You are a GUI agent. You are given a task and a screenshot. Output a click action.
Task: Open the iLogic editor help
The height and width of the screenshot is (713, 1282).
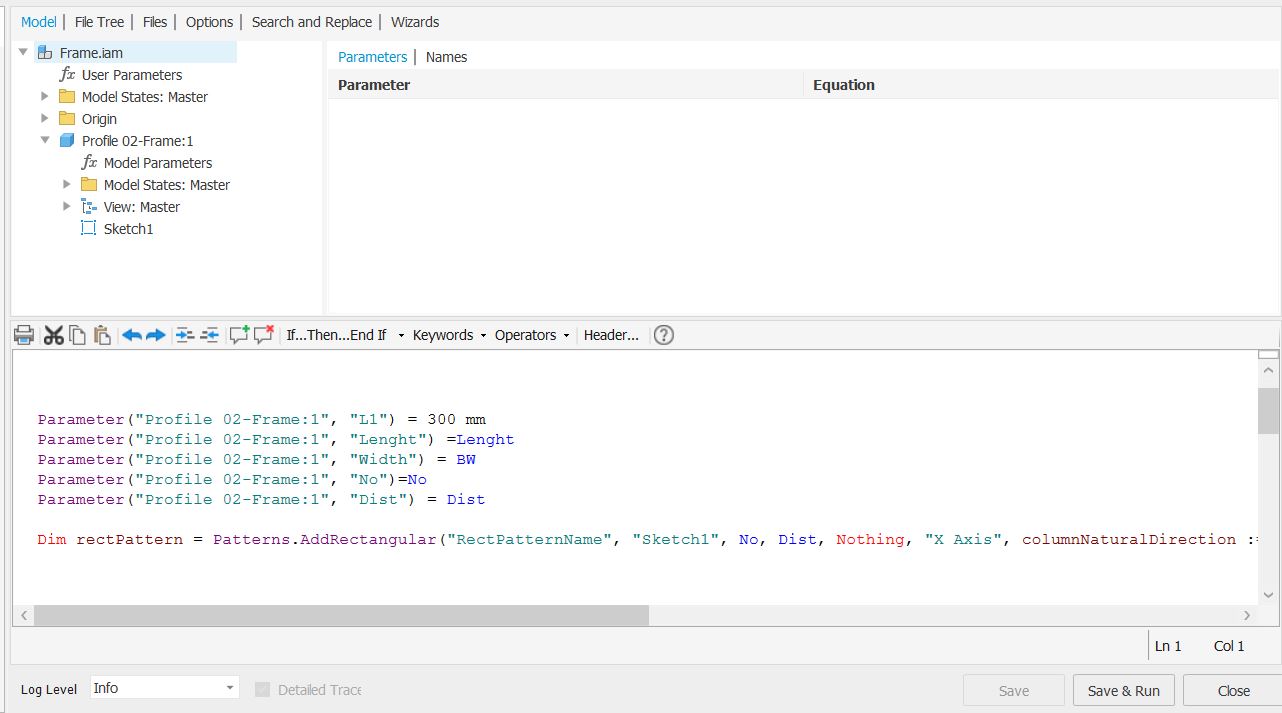[663, 335]
